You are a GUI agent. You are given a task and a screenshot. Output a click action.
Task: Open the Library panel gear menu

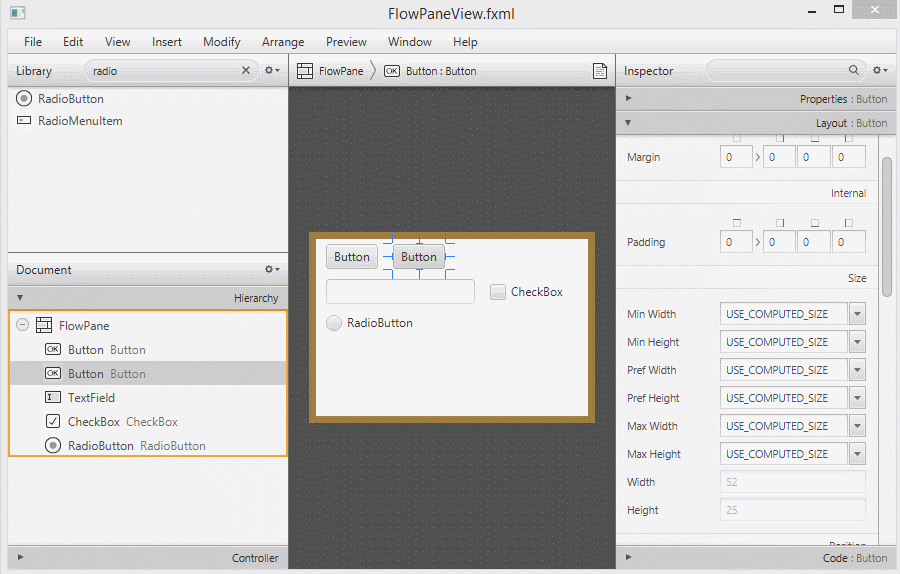point(271,71)
